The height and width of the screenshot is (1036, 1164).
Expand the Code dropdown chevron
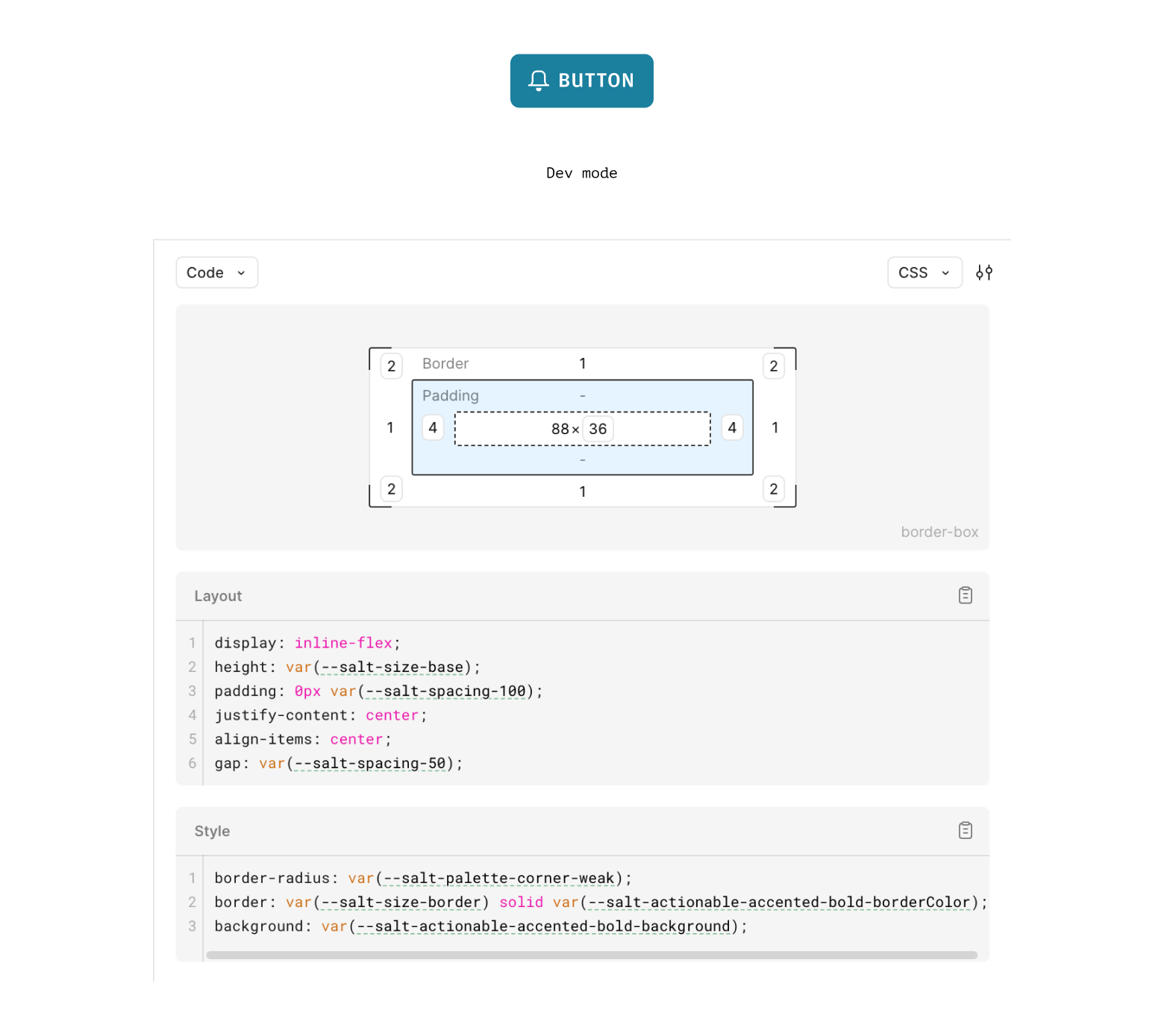point(242,273)
